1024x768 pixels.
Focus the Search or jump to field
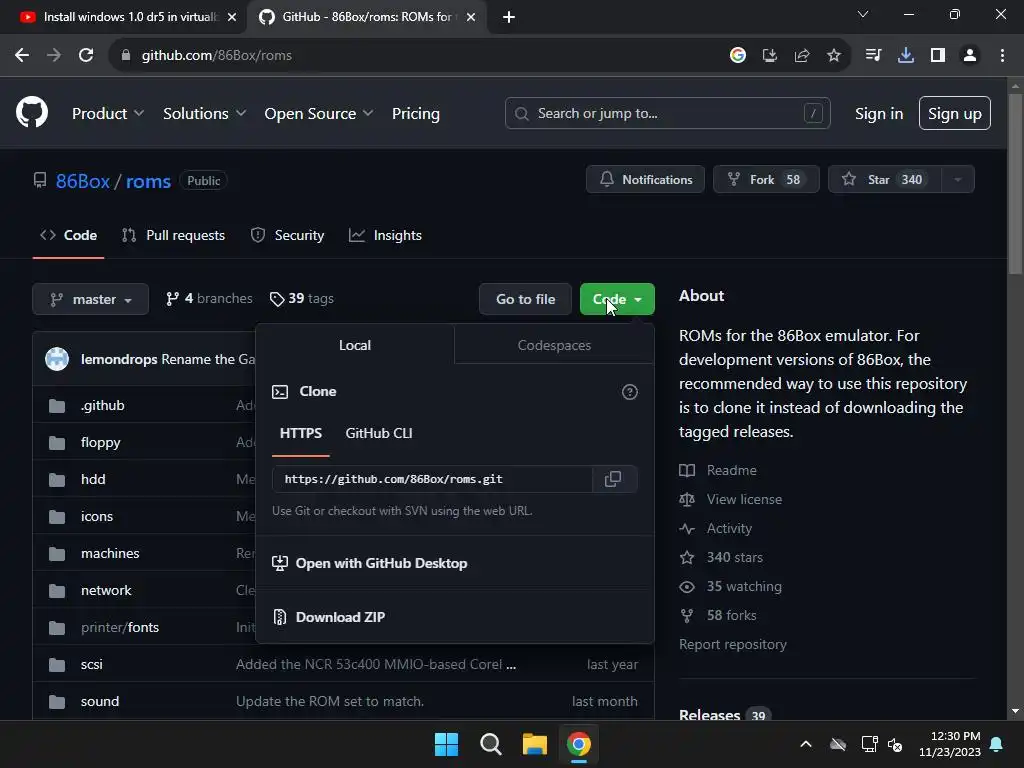point(667,113)
